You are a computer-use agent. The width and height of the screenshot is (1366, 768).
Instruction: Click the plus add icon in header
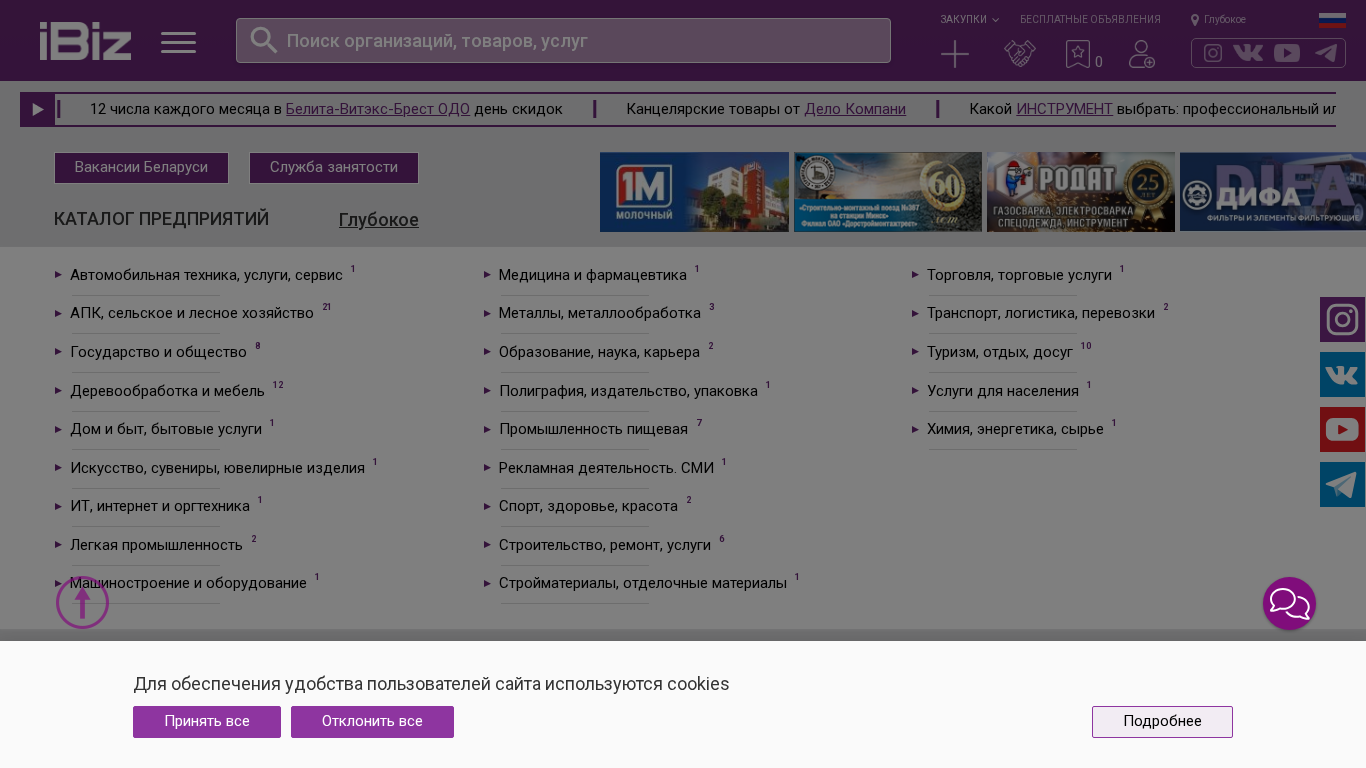[x=955, y=54]
